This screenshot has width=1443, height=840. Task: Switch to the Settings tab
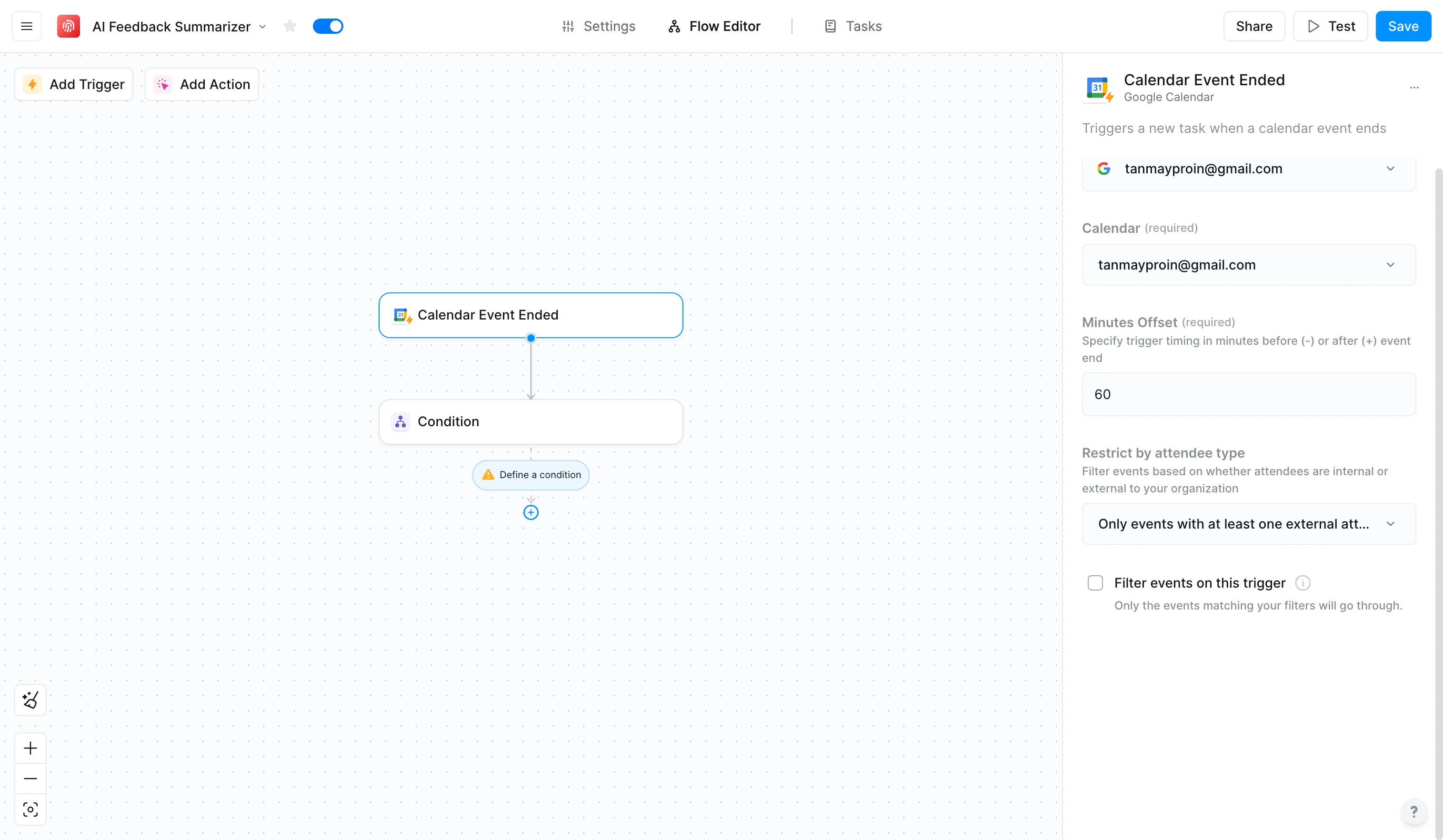pyautogui.click(x=598, y=26)
